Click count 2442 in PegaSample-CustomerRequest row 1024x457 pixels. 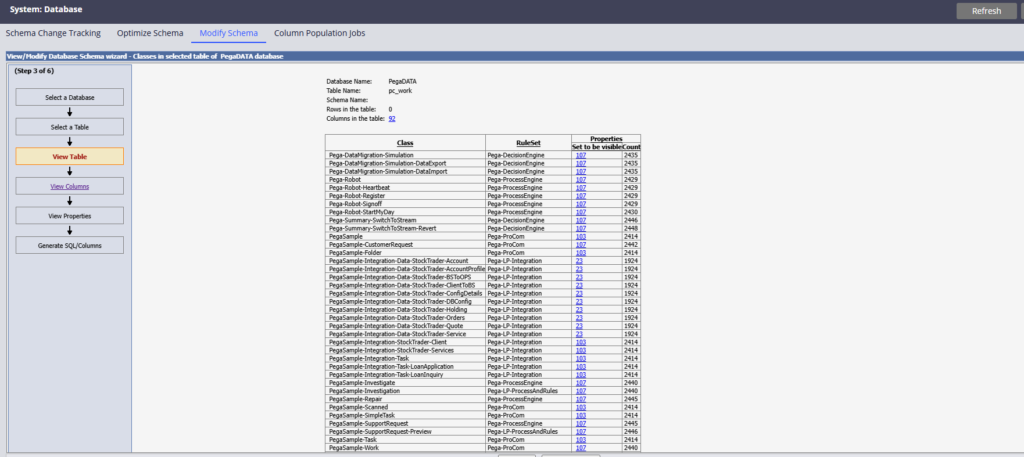pyautogui.click(x=631, y=244)
